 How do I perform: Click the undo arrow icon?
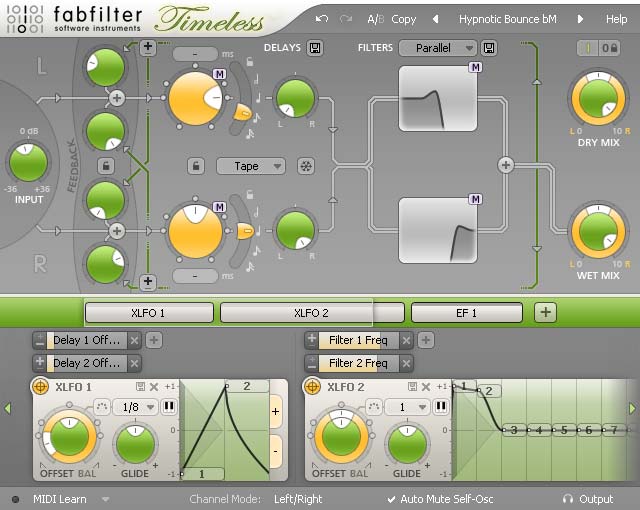click(x=322, y=19)
